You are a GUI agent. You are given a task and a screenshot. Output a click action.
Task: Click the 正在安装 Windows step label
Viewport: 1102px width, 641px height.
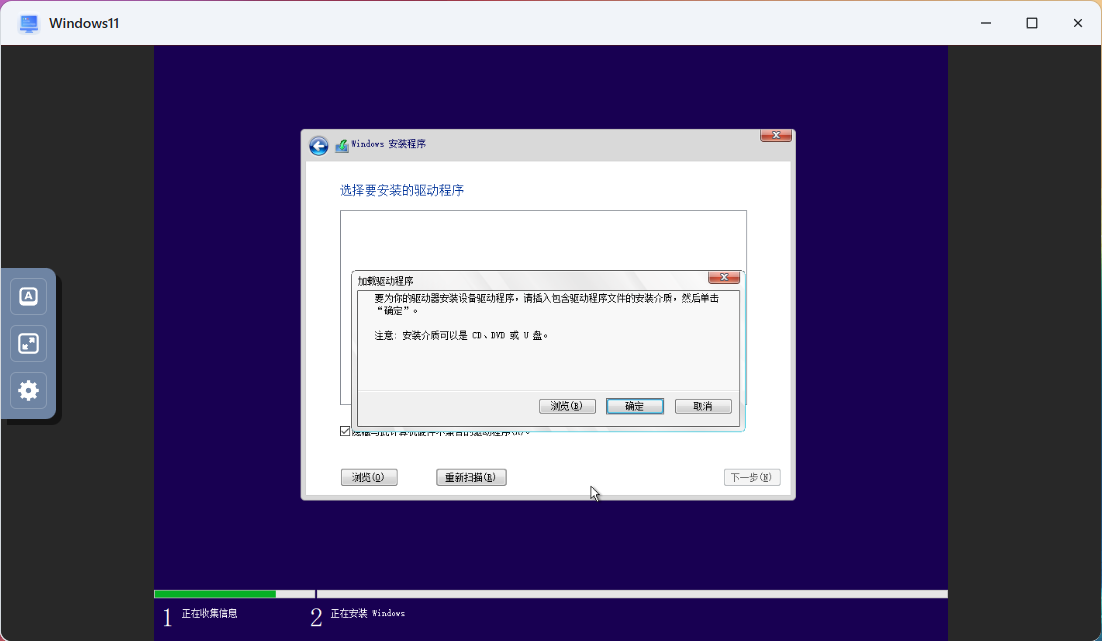tap(368, 614)
